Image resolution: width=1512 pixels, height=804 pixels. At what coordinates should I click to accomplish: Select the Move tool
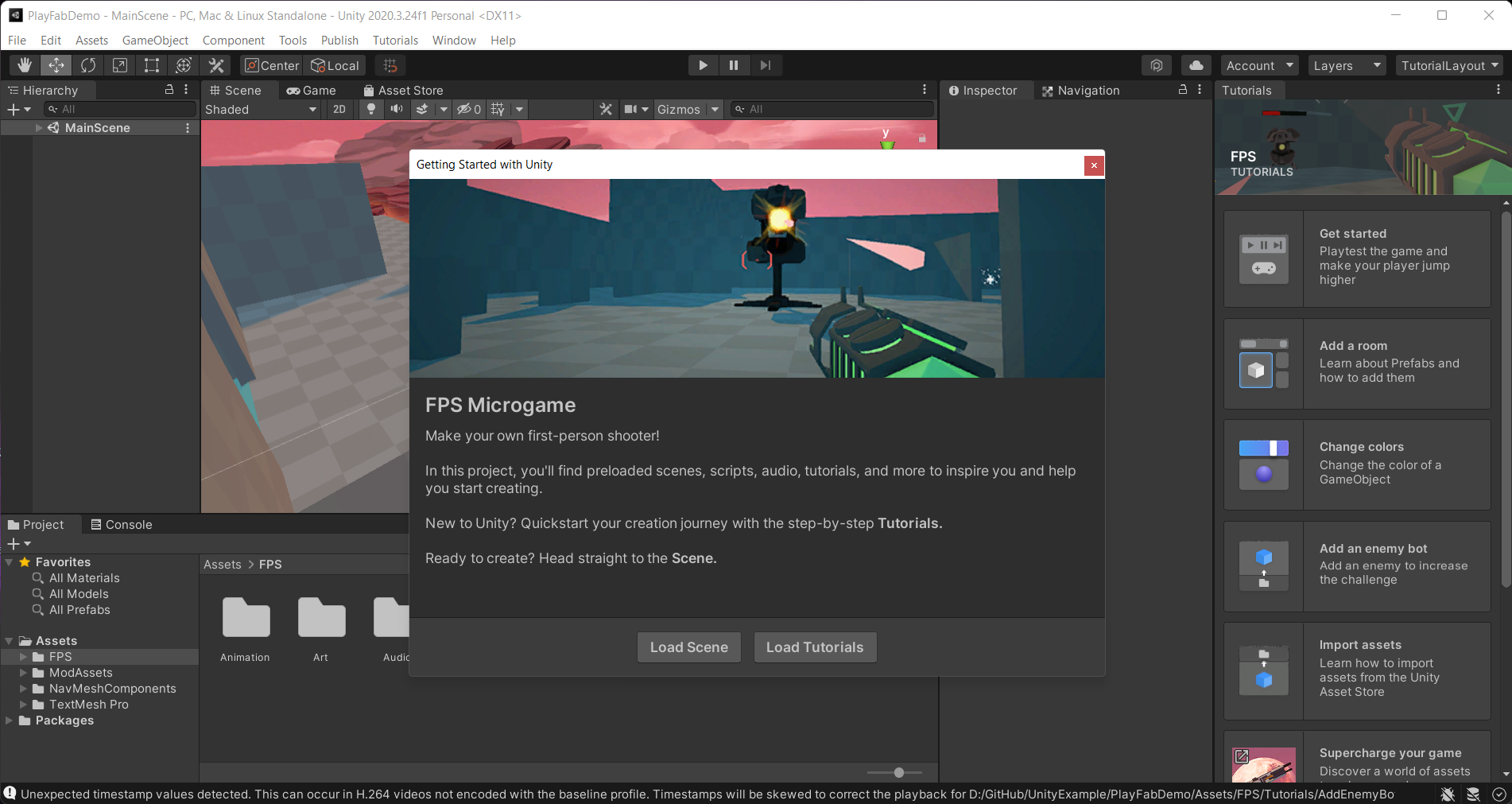56,65
